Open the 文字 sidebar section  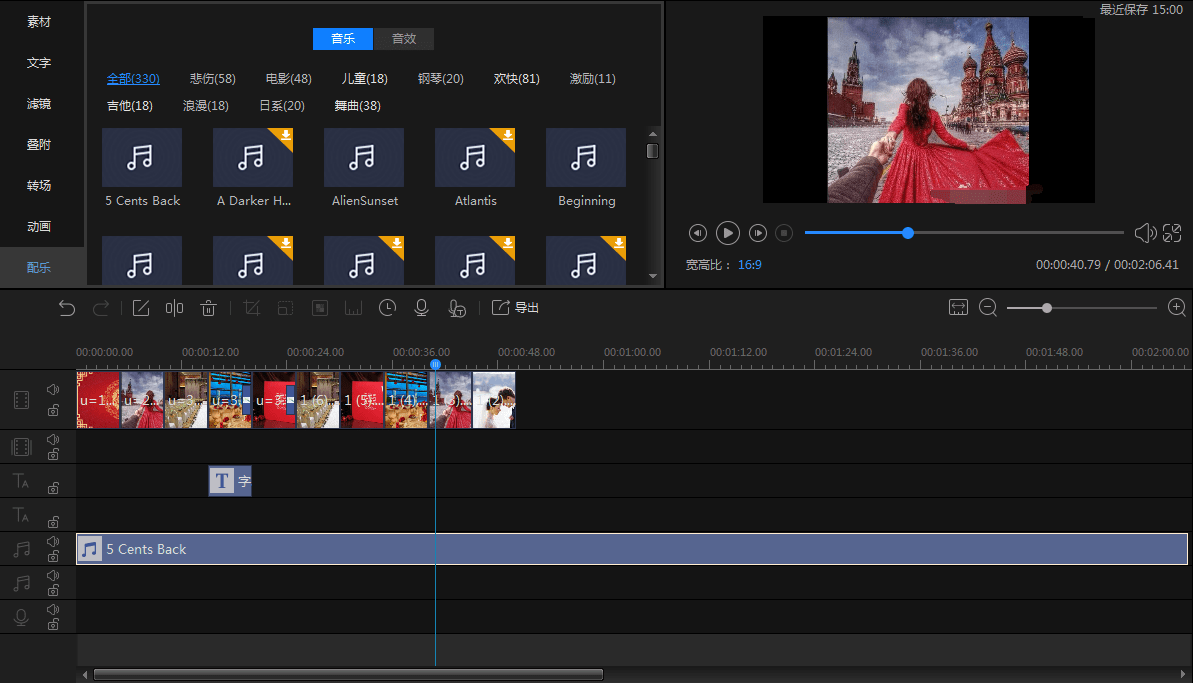tap(39, 63)
